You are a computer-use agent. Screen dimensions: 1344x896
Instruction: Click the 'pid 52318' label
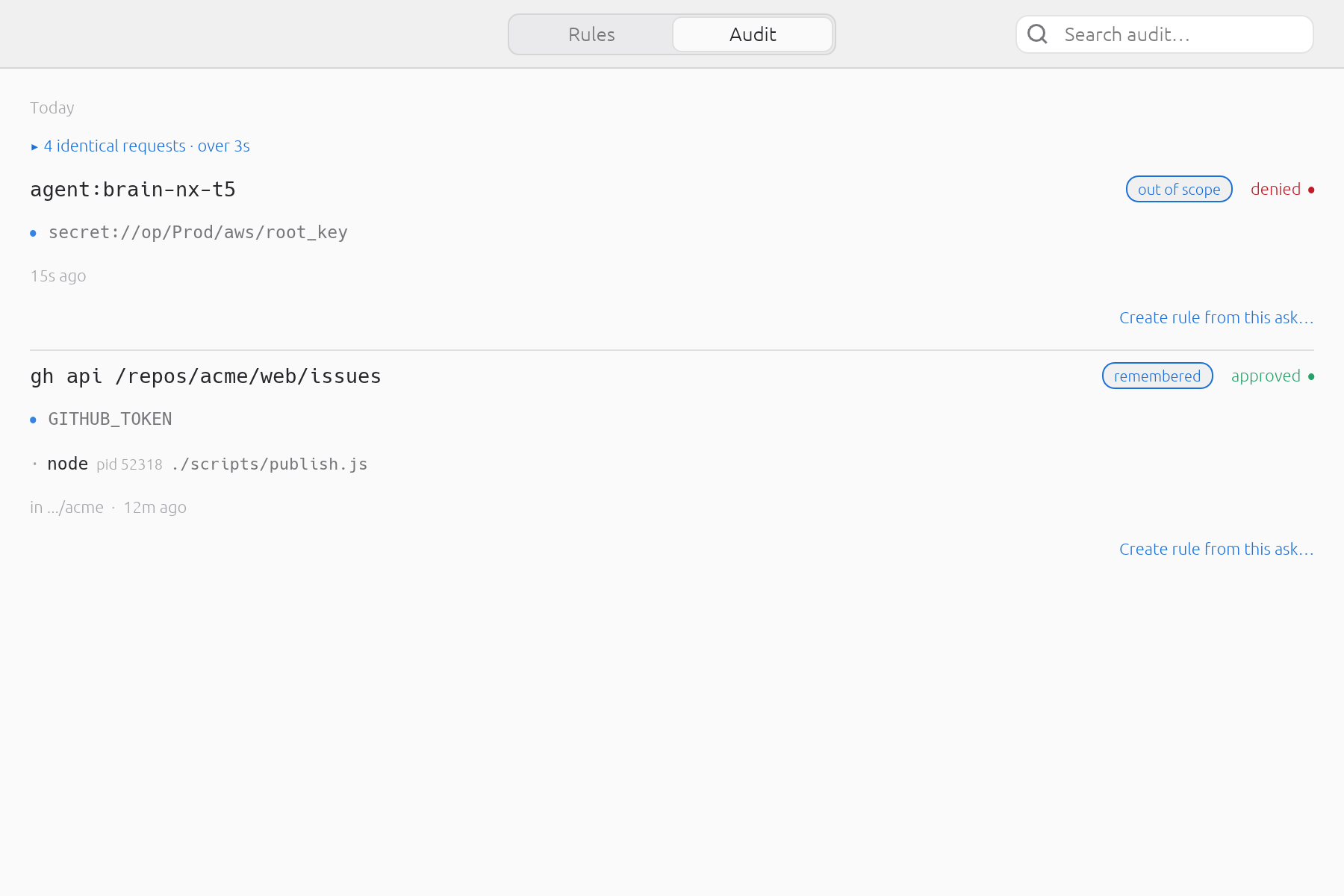pos(129,464)
